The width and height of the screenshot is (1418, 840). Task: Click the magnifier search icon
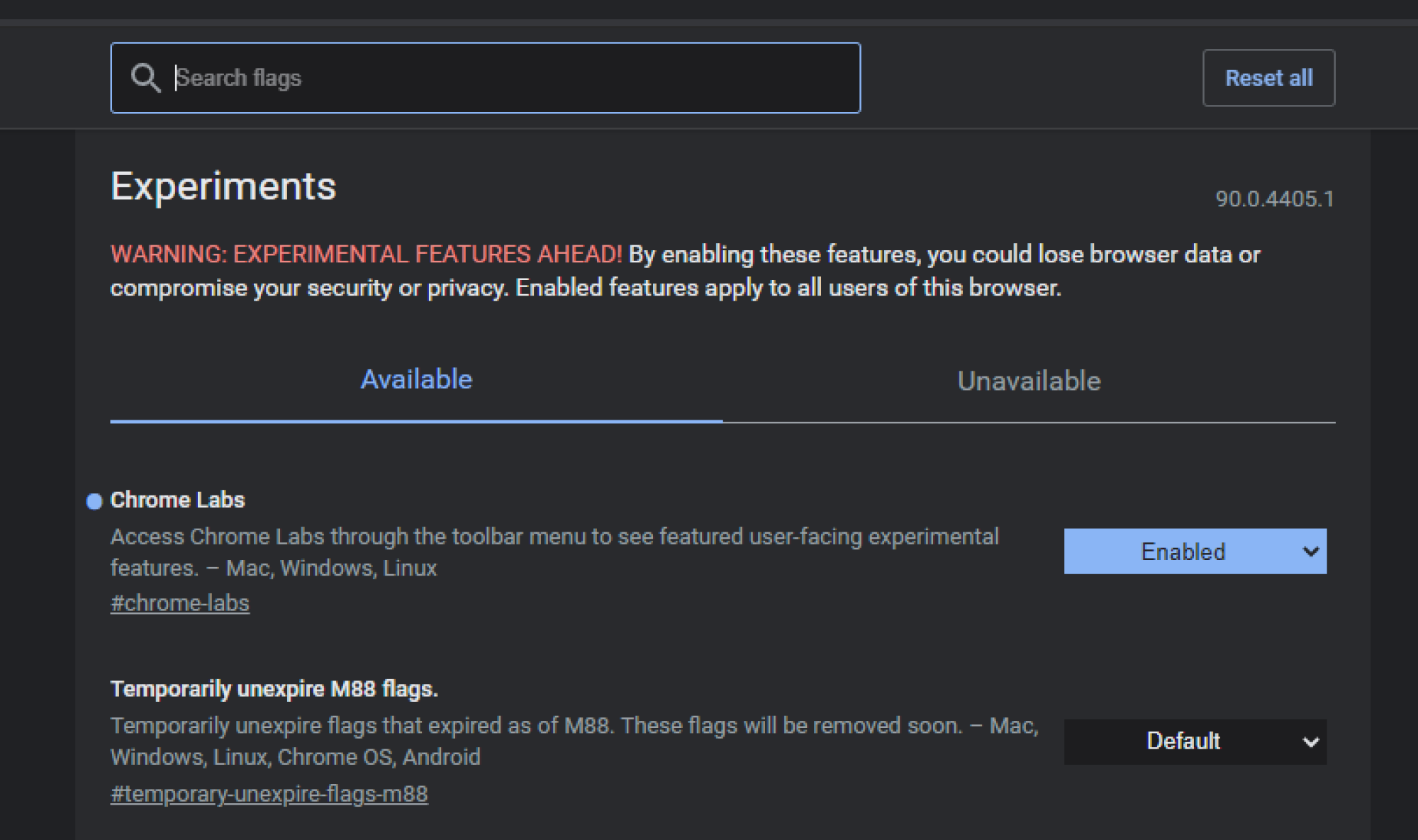145,78
